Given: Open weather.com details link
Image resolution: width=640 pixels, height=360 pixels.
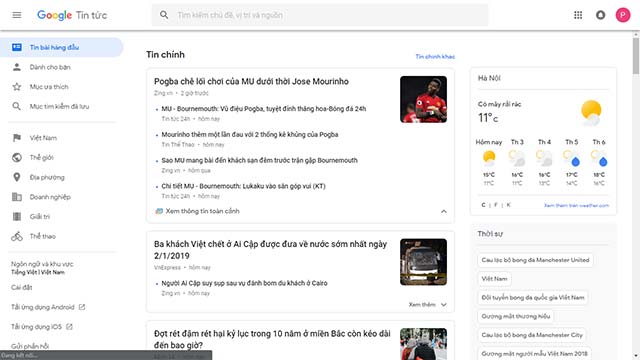Looking at the screenshot, I should (x=576, y=205).
